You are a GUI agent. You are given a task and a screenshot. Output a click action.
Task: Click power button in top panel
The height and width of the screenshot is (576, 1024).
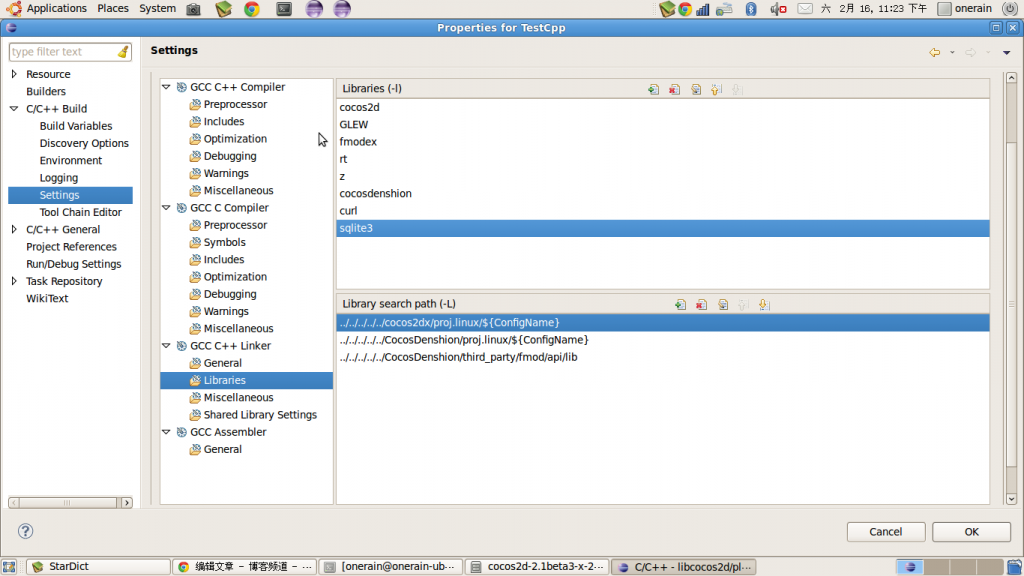[1012, 8]
